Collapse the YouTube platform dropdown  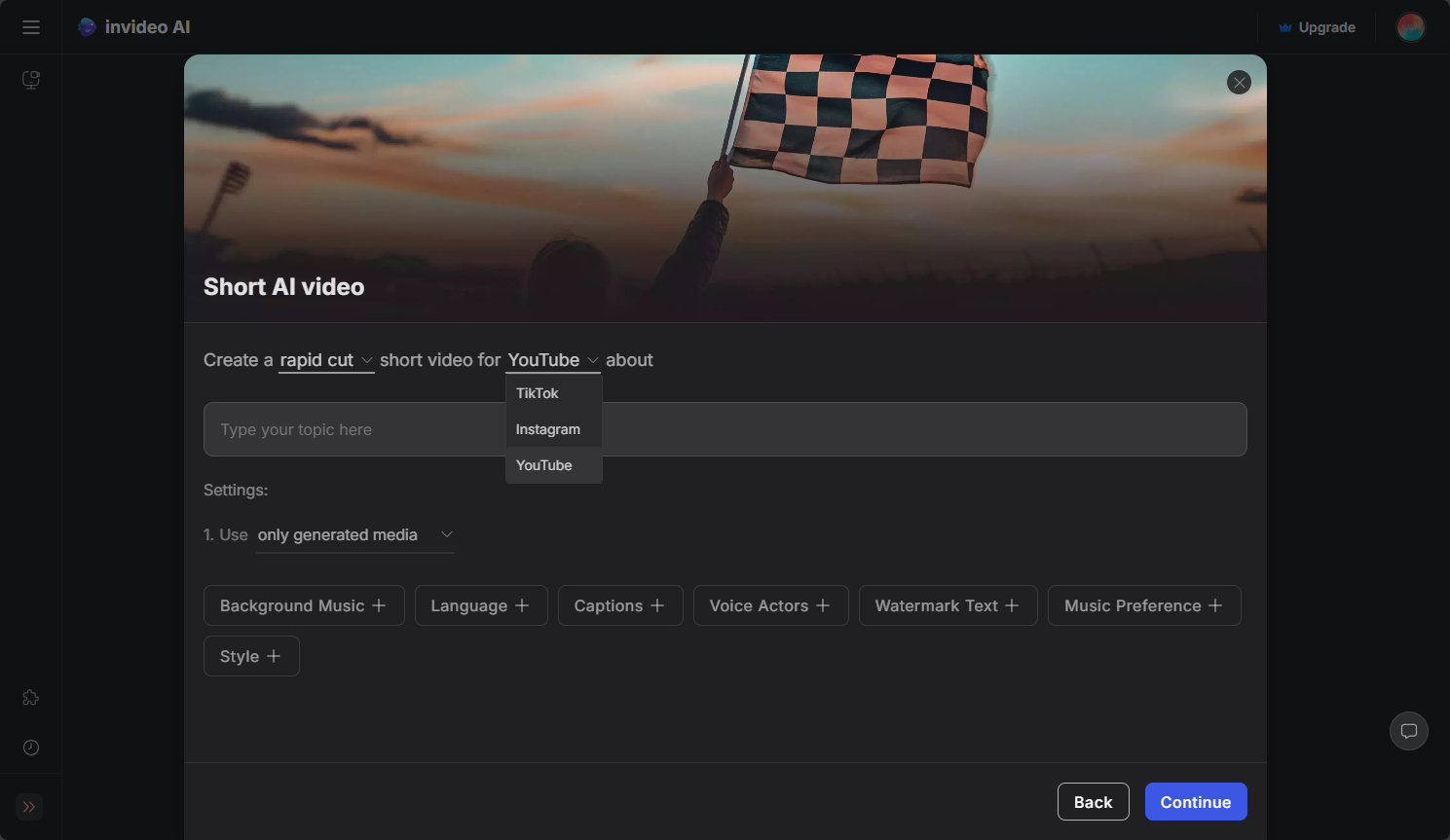553,360
